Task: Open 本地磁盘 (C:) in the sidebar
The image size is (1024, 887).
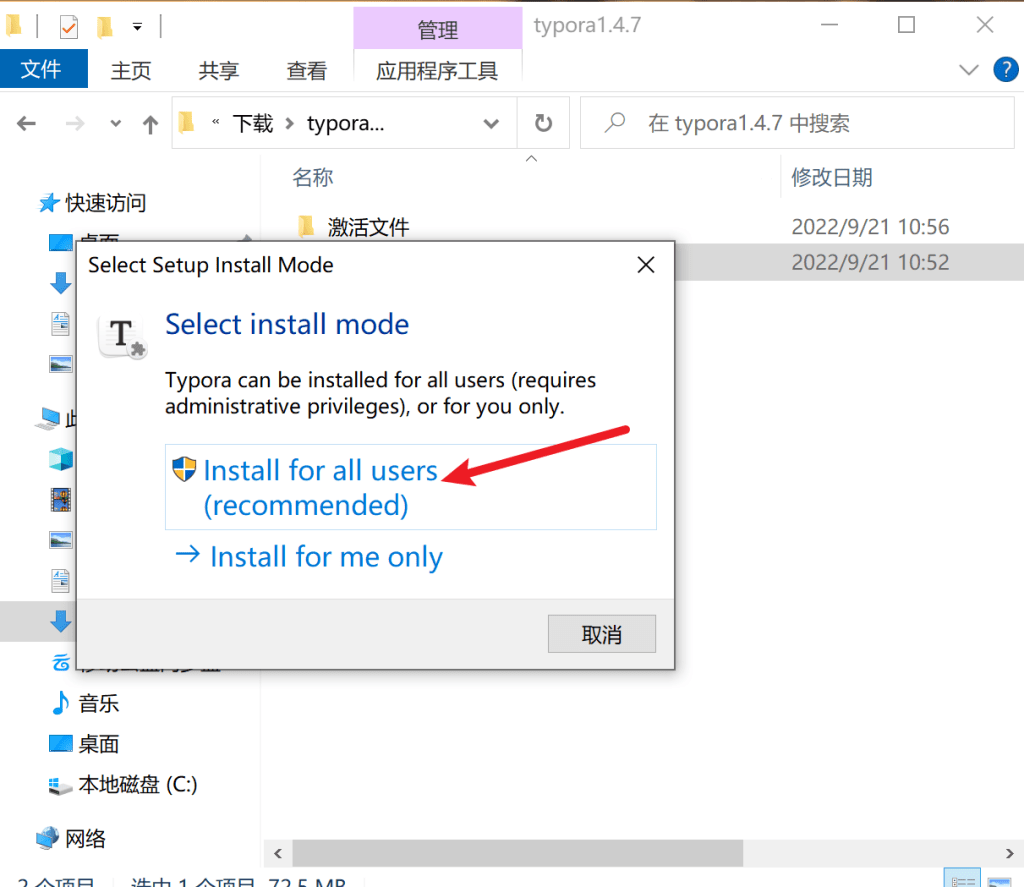Action: [137, 785]
